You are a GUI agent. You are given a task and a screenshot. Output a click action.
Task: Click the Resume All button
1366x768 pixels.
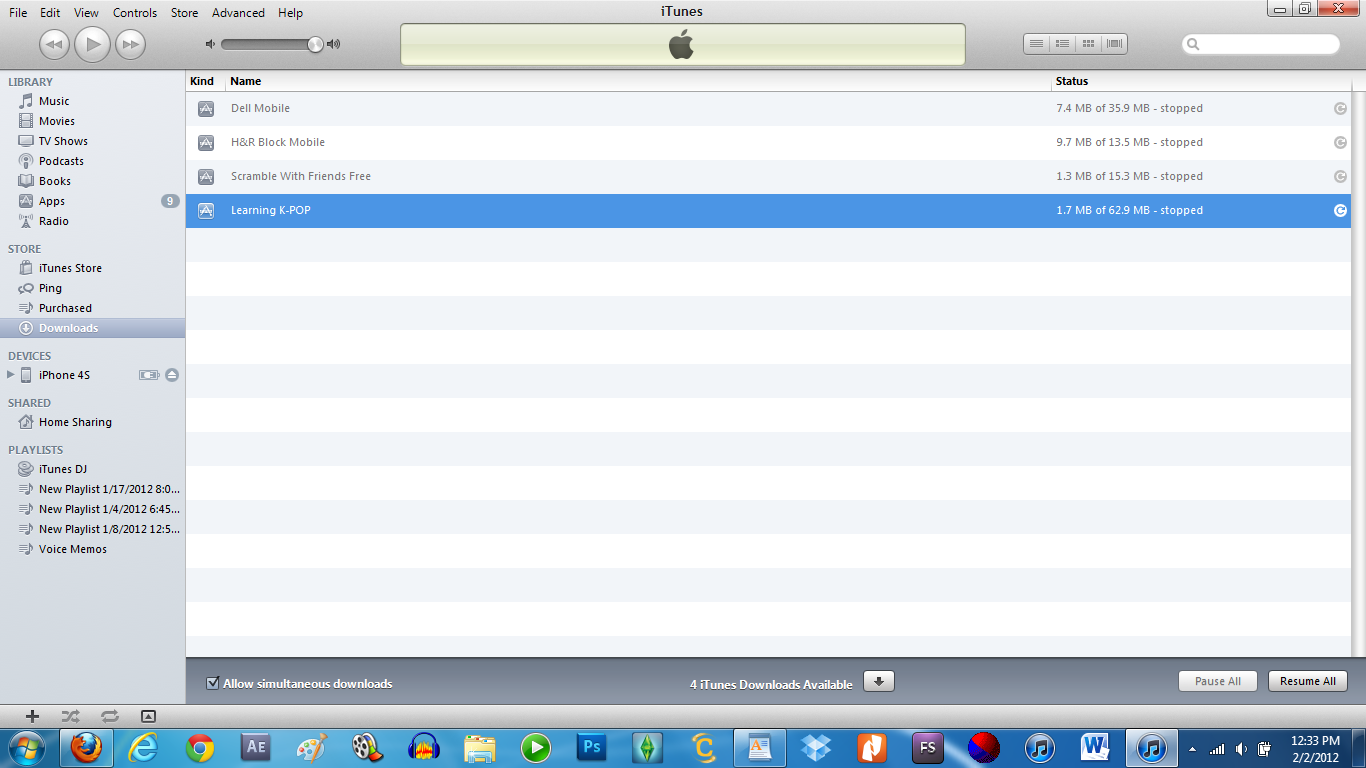1308,681
